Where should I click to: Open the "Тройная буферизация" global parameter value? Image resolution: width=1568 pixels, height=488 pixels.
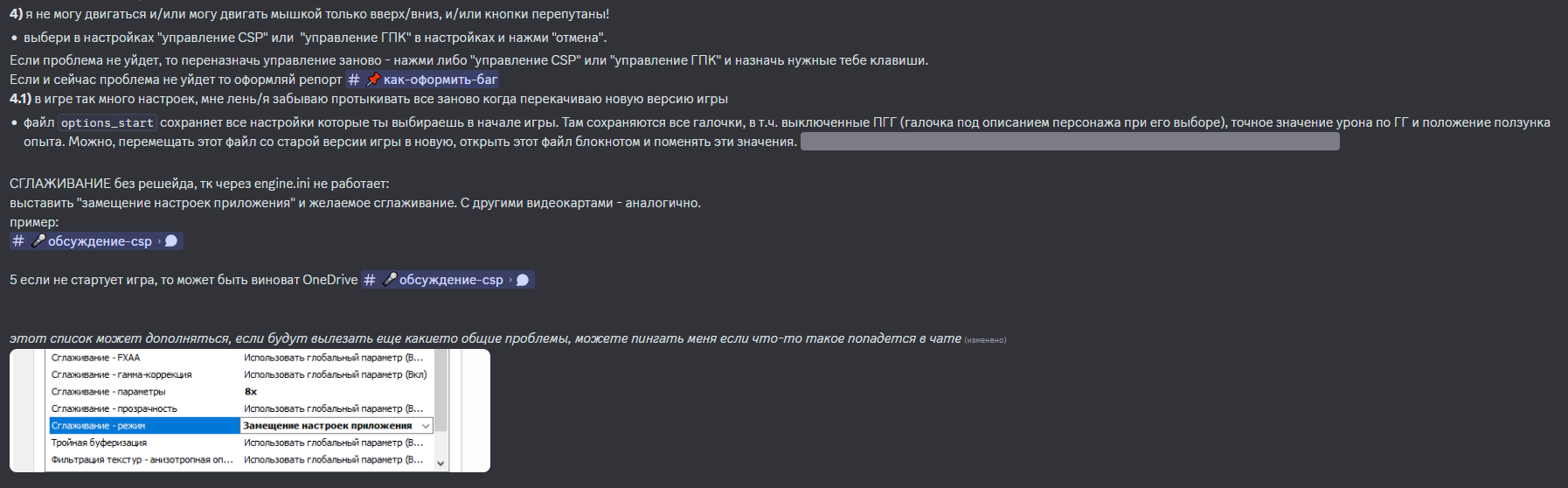[334, 443]
